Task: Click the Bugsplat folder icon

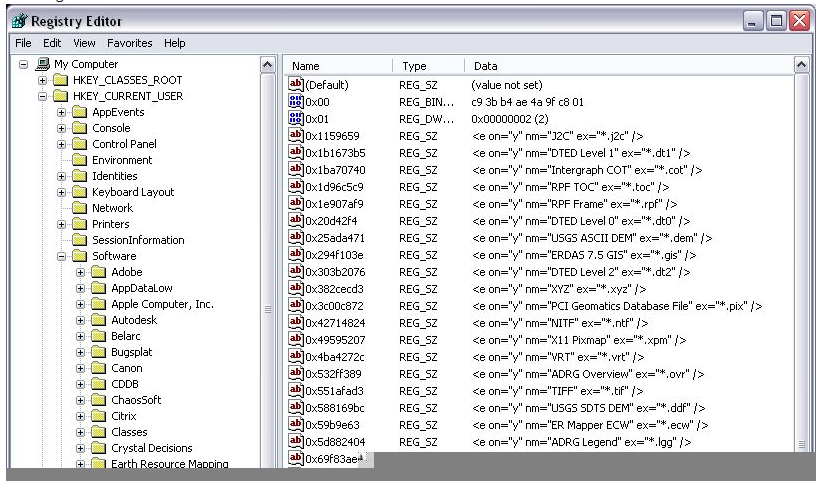Action: (98, 352)
